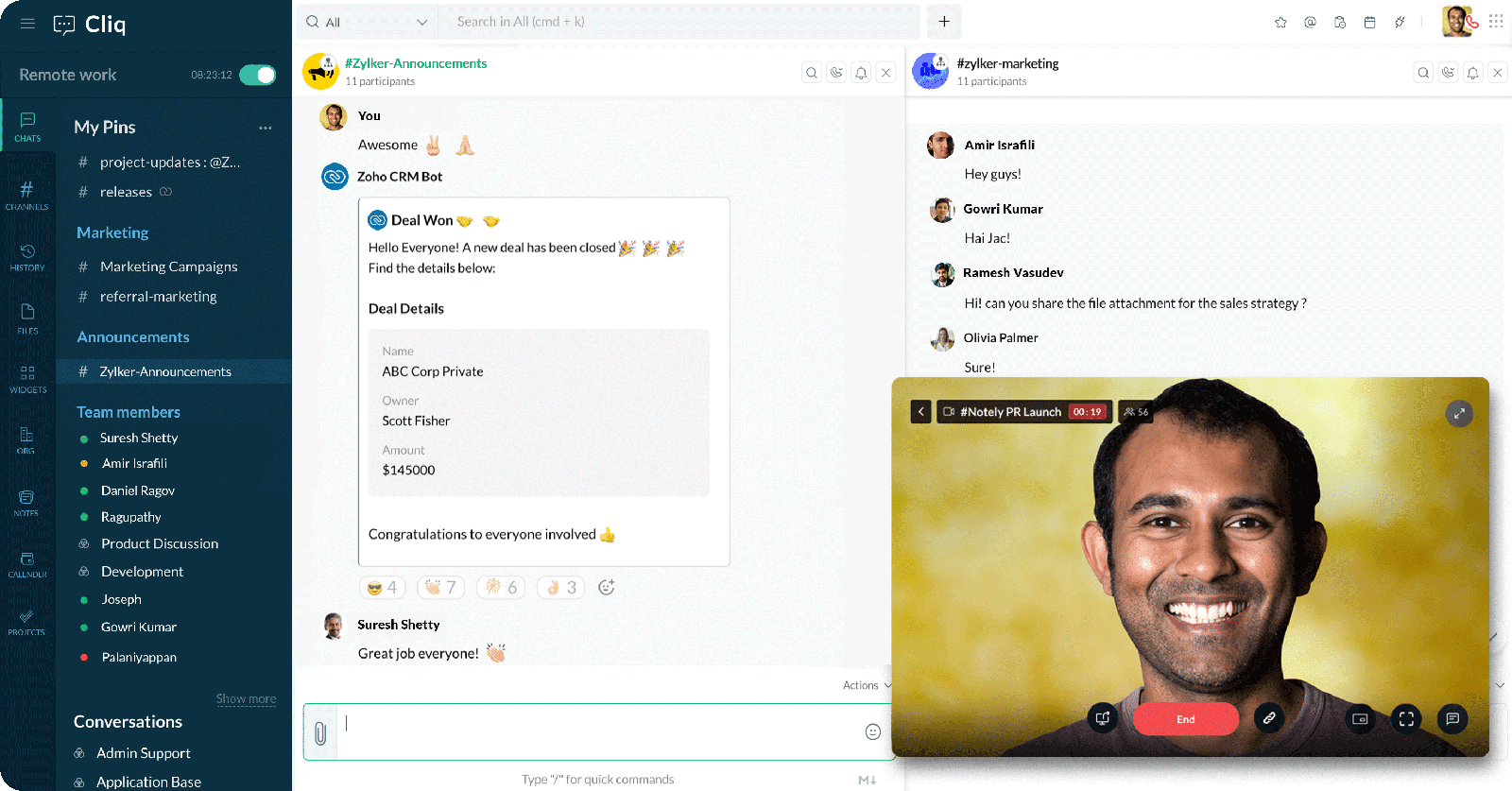End the Notely PR Launch call
This screenshot has width=1512, height=791.
(x=1185, y=719)
